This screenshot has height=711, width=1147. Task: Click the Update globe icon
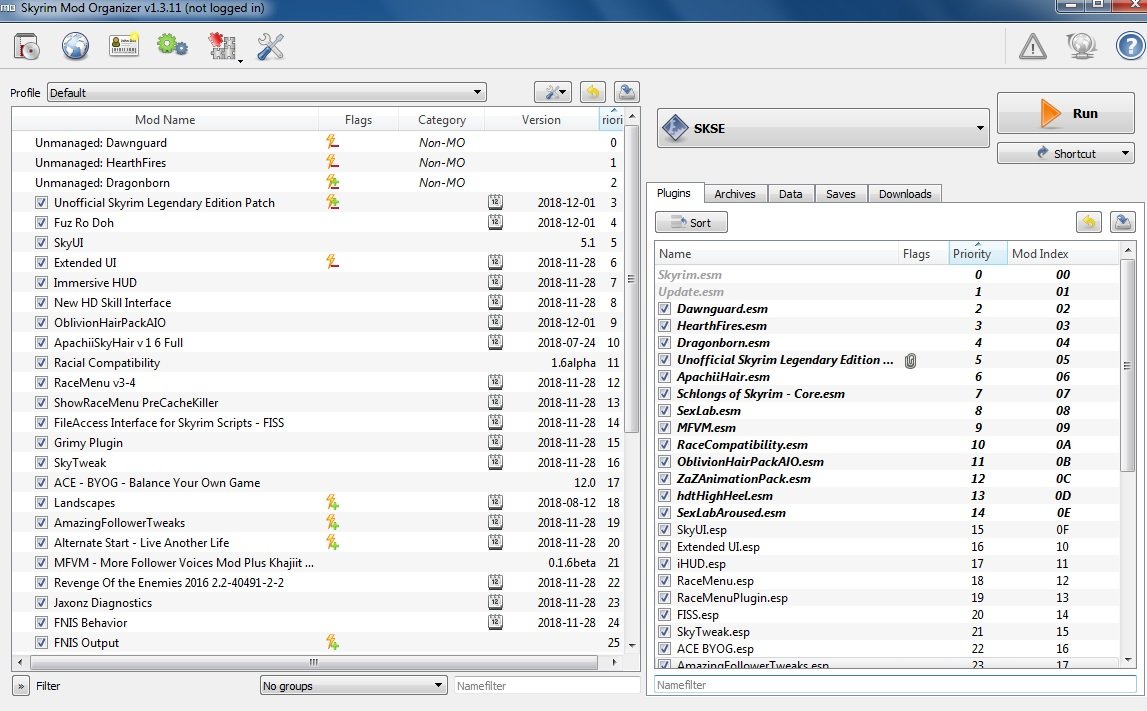click(1081, 46)
